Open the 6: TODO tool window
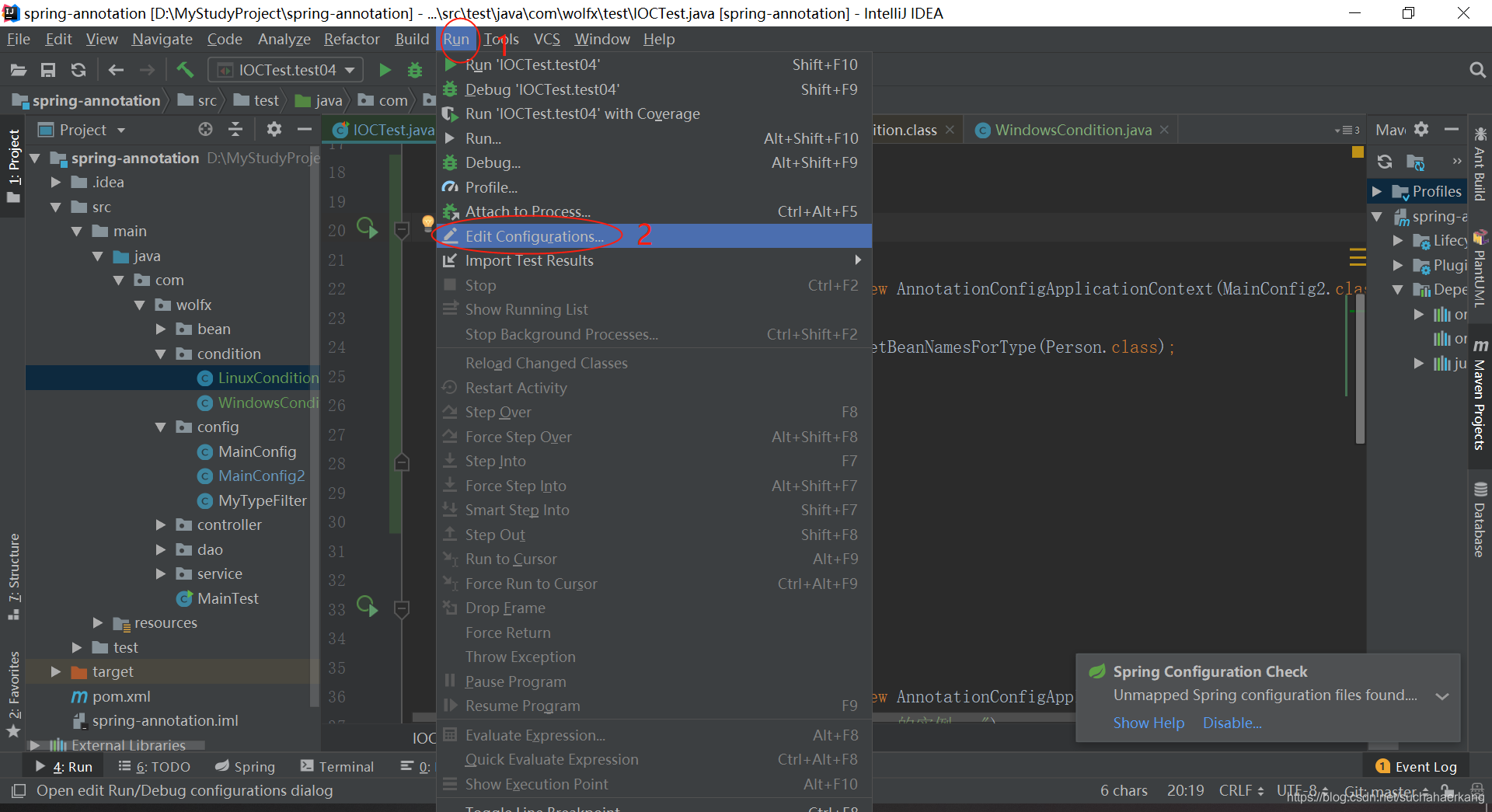 click(x=154, y=767)
